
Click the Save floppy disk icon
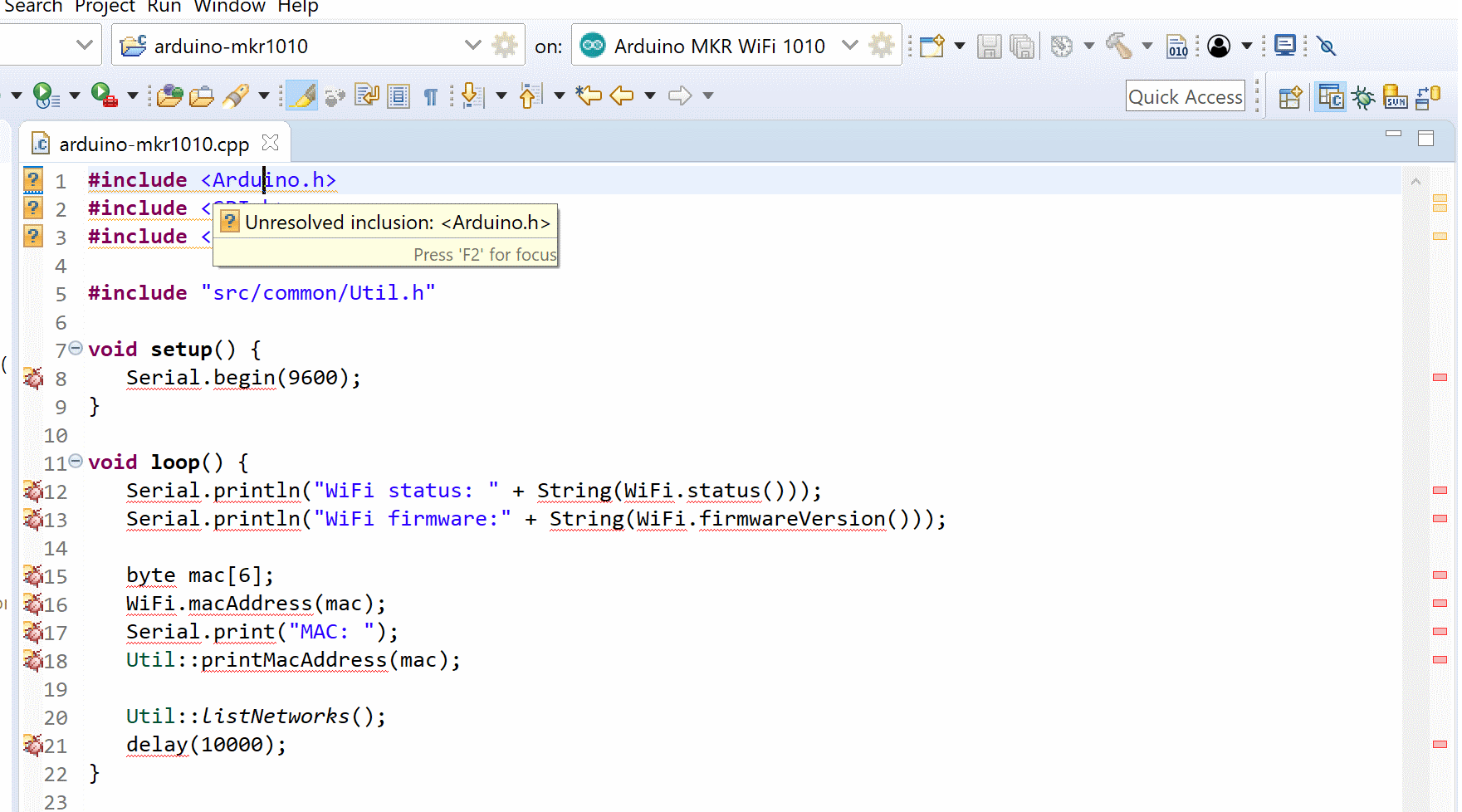point(989,46)
